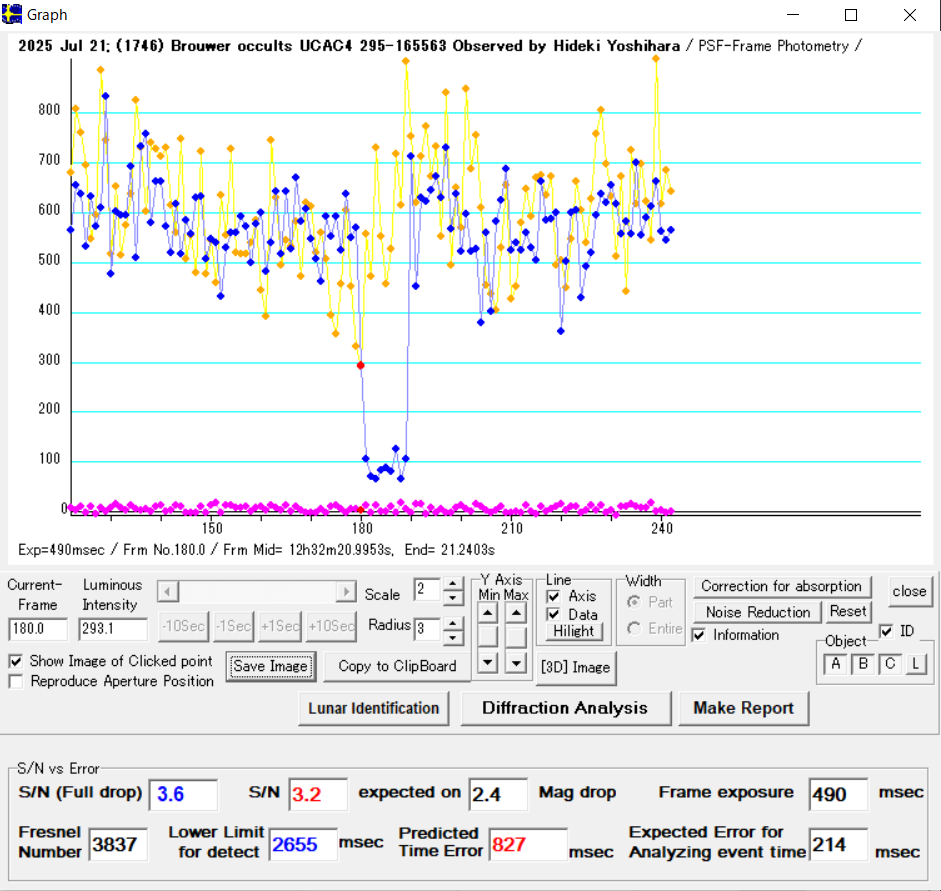Open Diffraction Analysis
The height and width of the screenshot is (891, 941).
(x=564, y=708)
